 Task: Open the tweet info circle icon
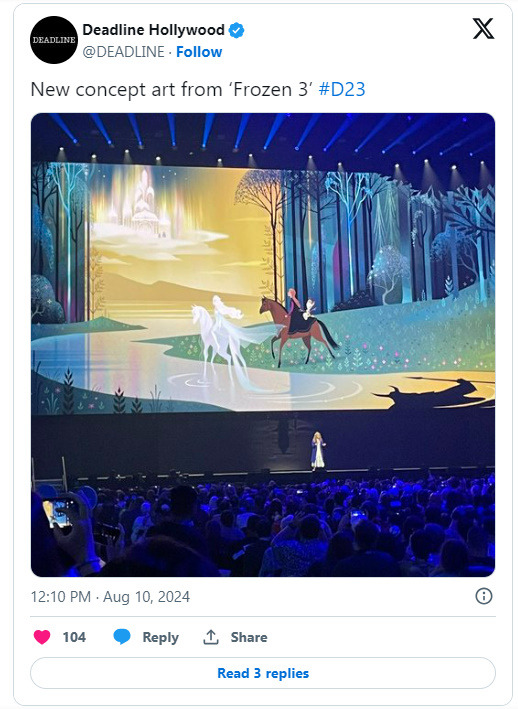(484, 596)
